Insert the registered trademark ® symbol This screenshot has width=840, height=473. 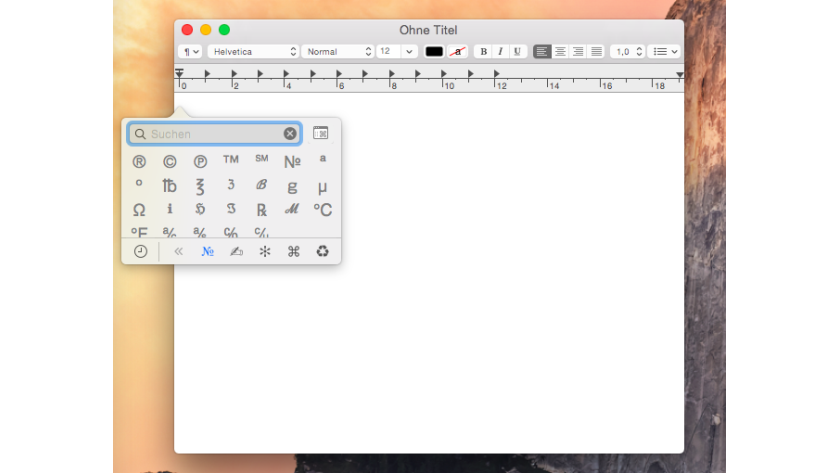[x=139, y=161]
